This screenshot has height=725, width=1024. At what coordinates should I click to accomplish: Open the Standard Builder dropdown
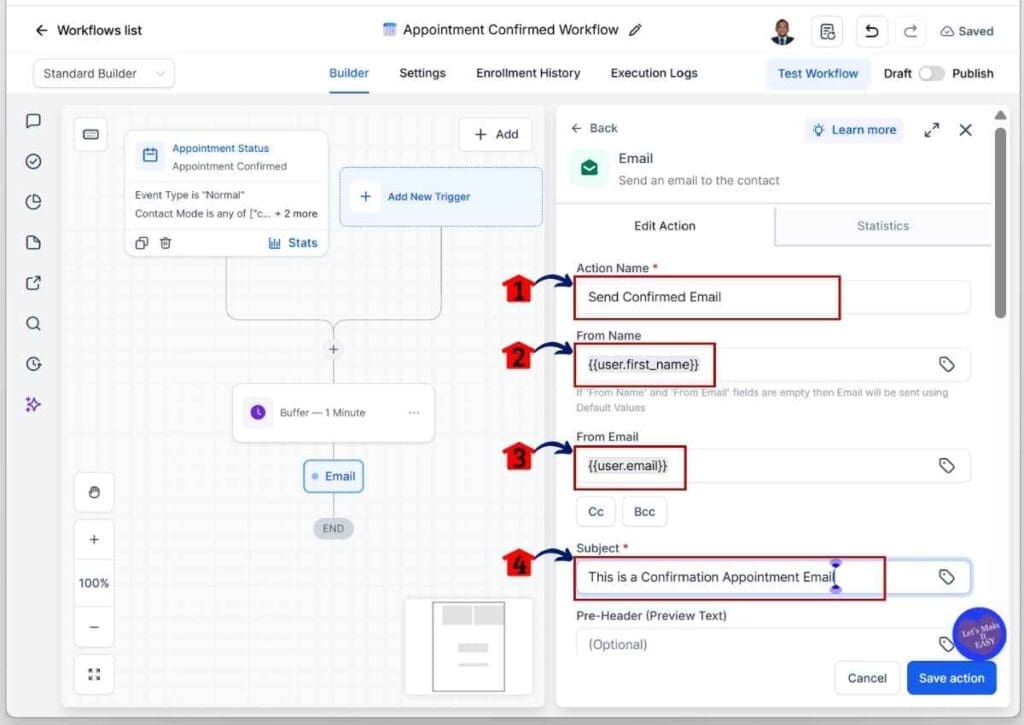[104, 74]
